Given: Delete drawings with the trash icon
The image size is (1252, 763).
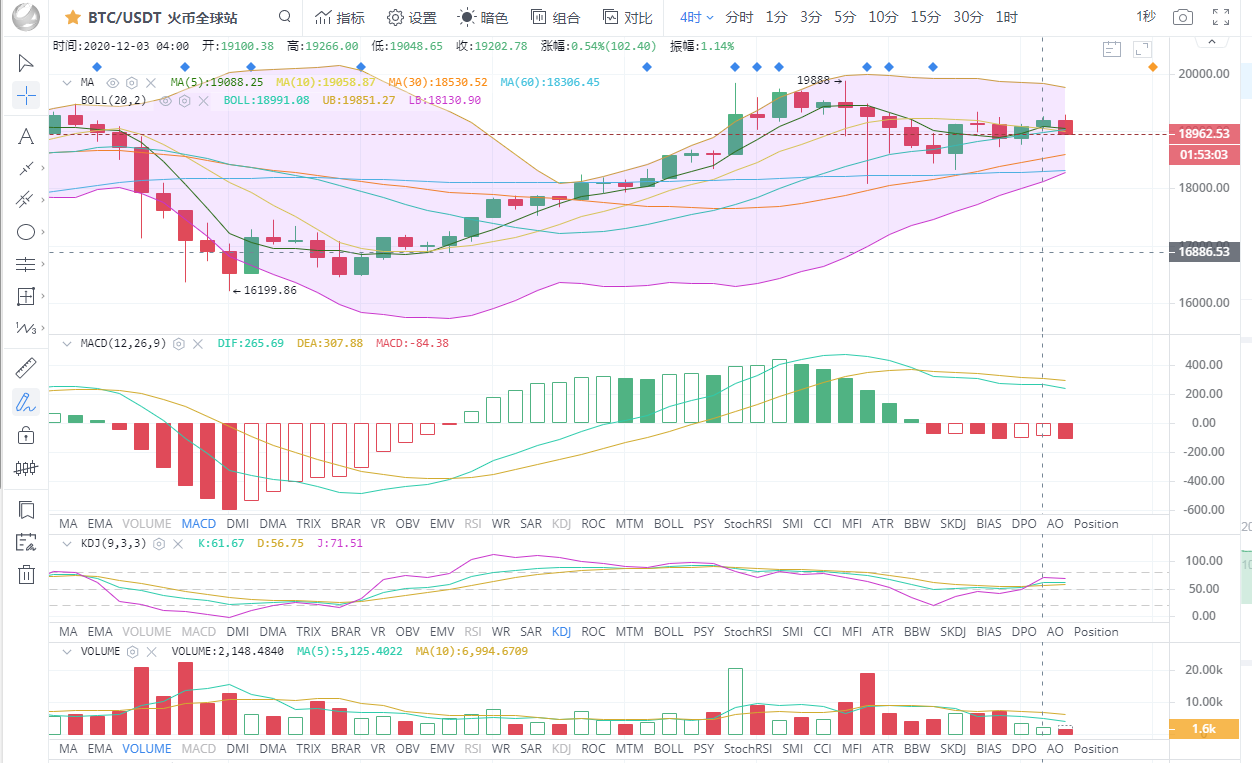Looking at the screenshot, I should click(26, 574).
